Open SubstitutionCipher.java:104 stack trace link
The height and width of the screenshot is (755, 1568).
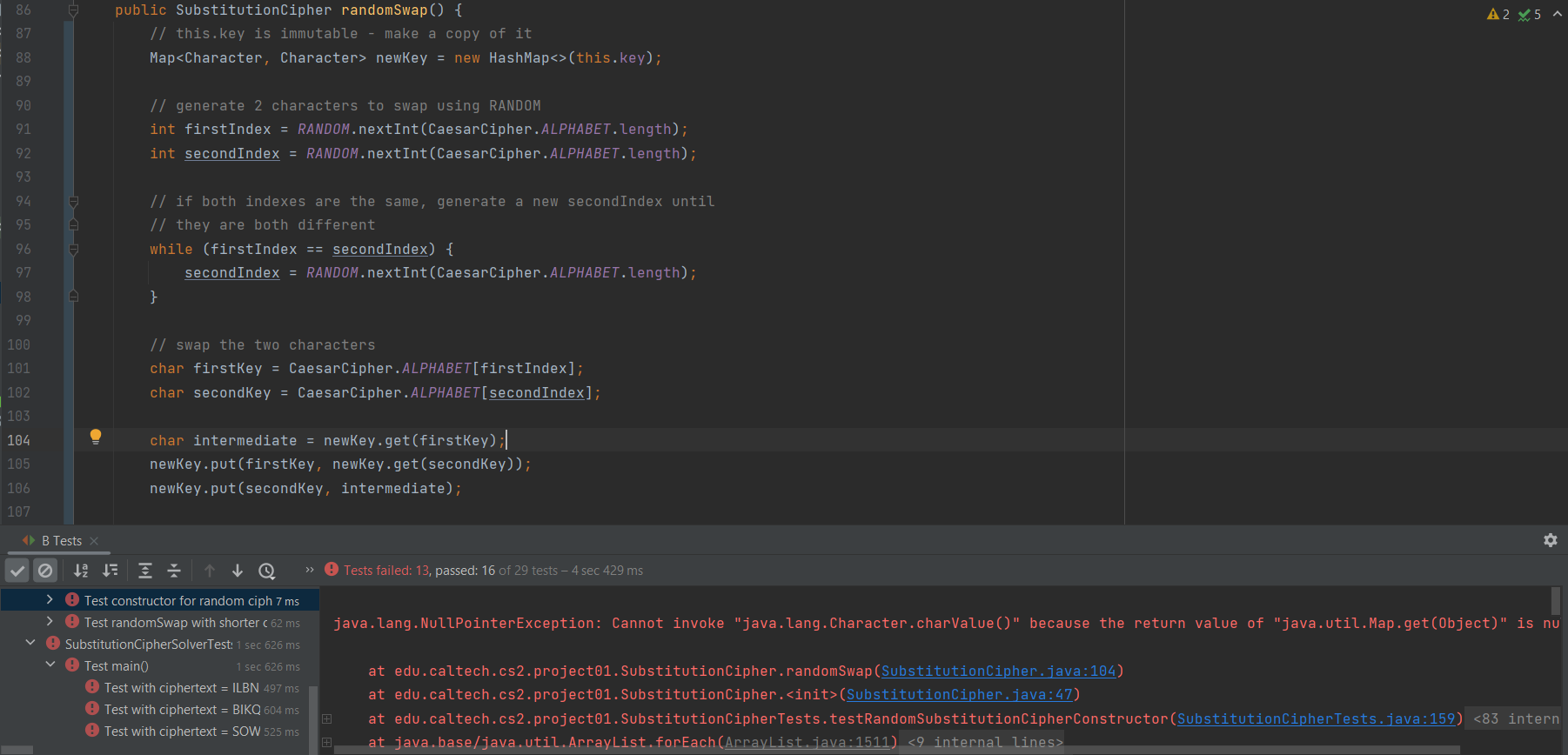998,671
